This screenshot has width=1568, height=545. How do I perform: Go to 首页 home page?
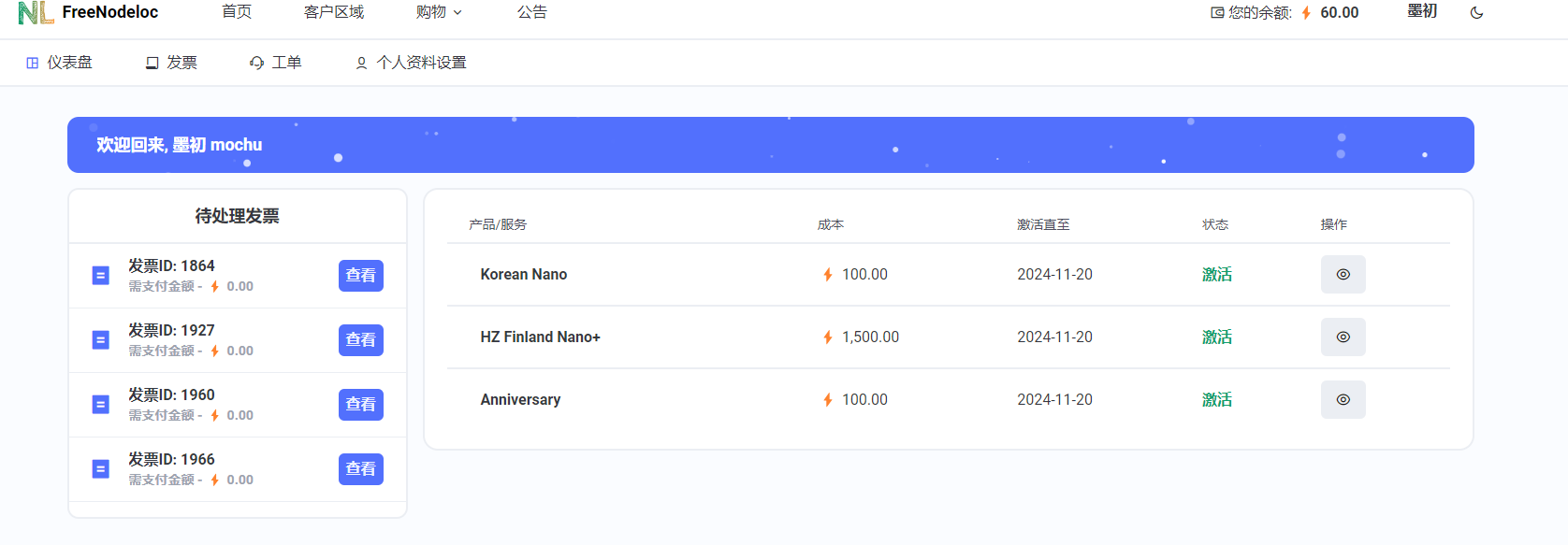tap(237, 12)
